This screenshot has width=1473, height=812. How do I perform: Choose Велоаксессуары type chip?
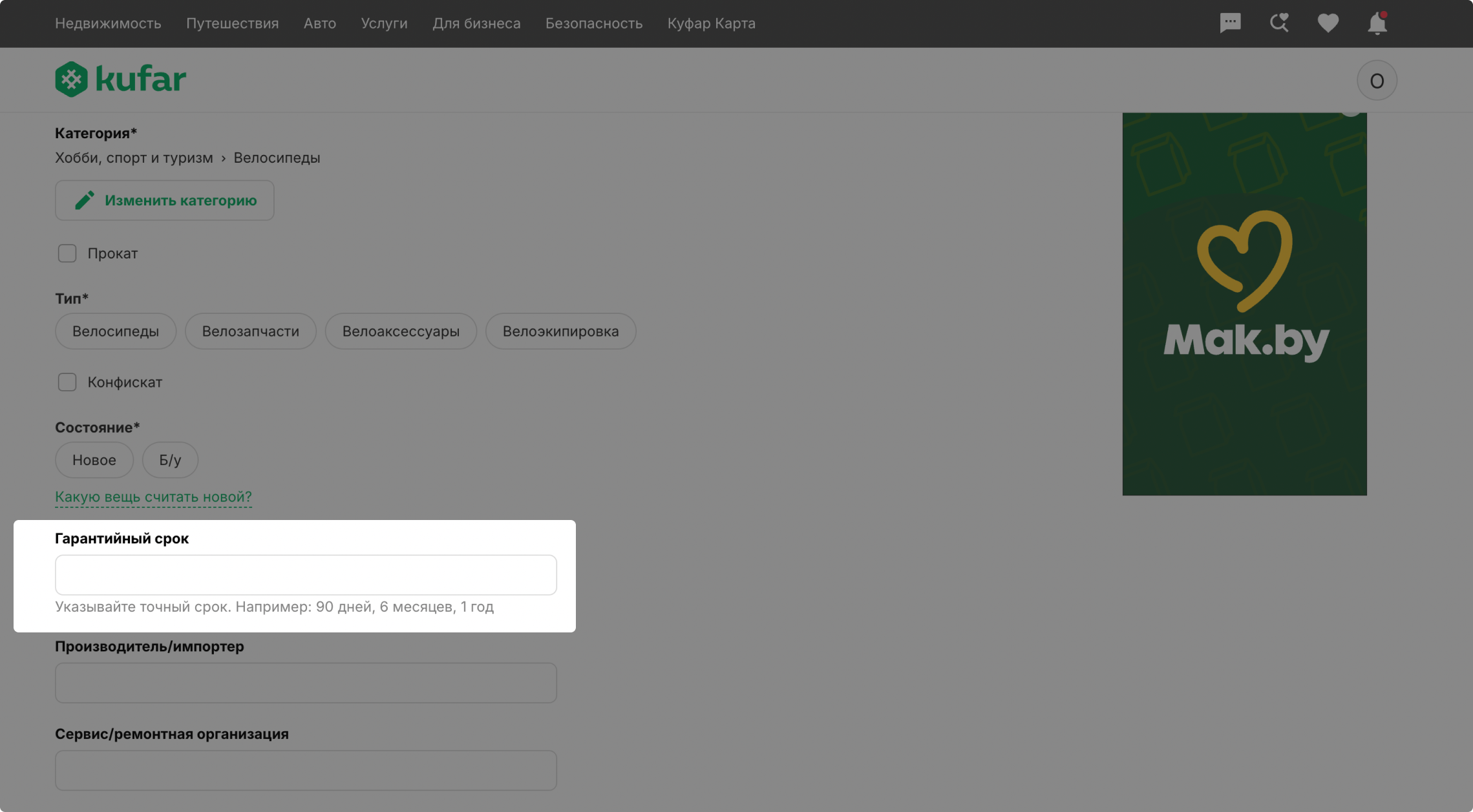401,331
